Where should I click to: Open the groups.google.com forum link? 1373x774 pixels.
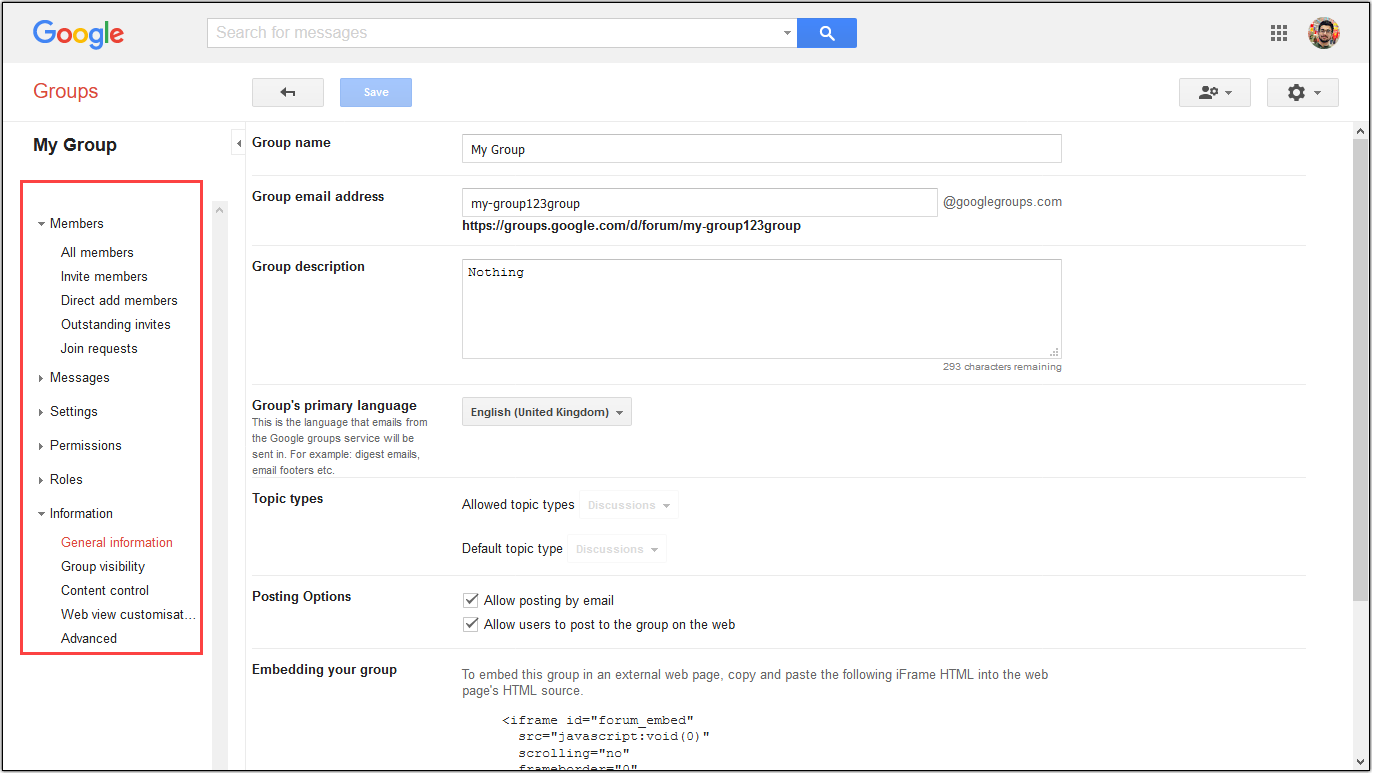(x=631, y=225)
